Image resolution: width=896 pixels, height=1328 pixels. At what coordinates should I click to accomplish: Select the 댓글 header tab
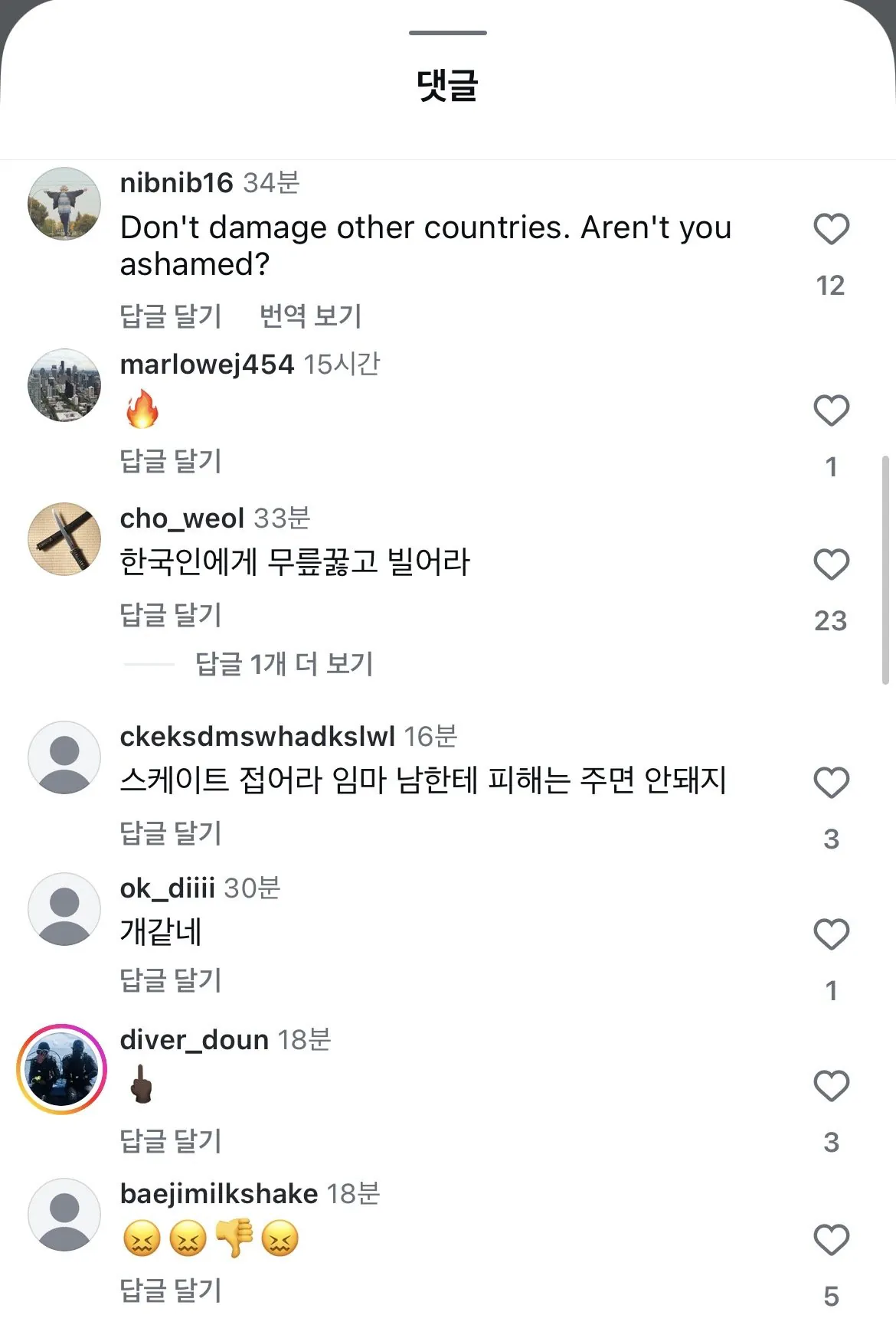(448, 86)
